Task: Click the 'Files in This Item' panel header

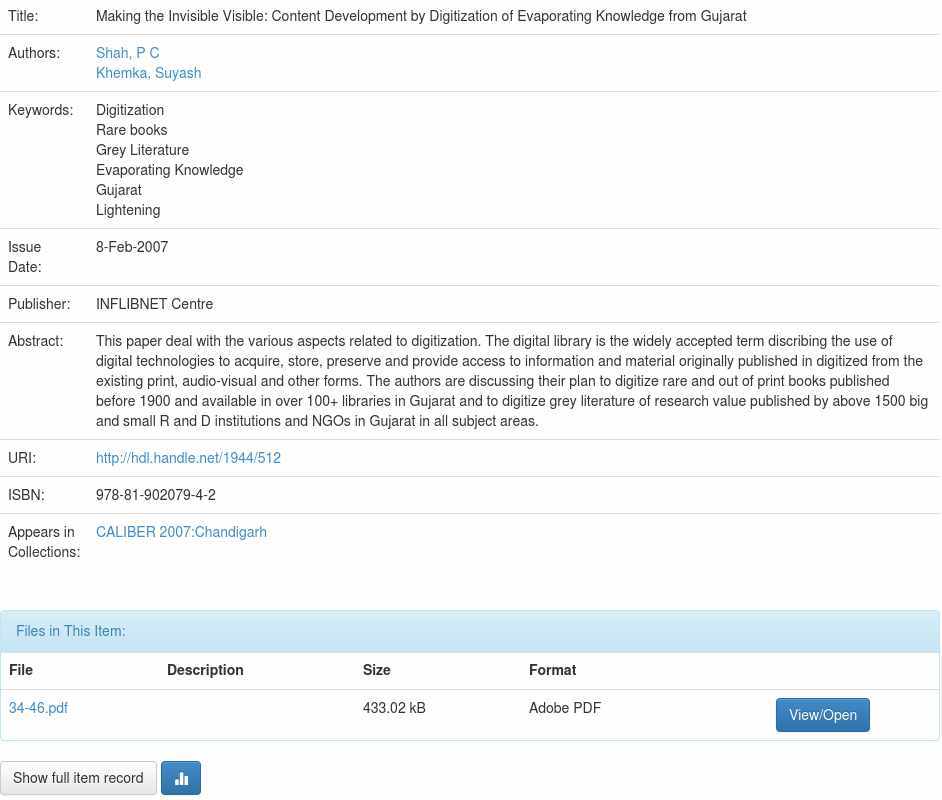Action: [x=71, y=631]
